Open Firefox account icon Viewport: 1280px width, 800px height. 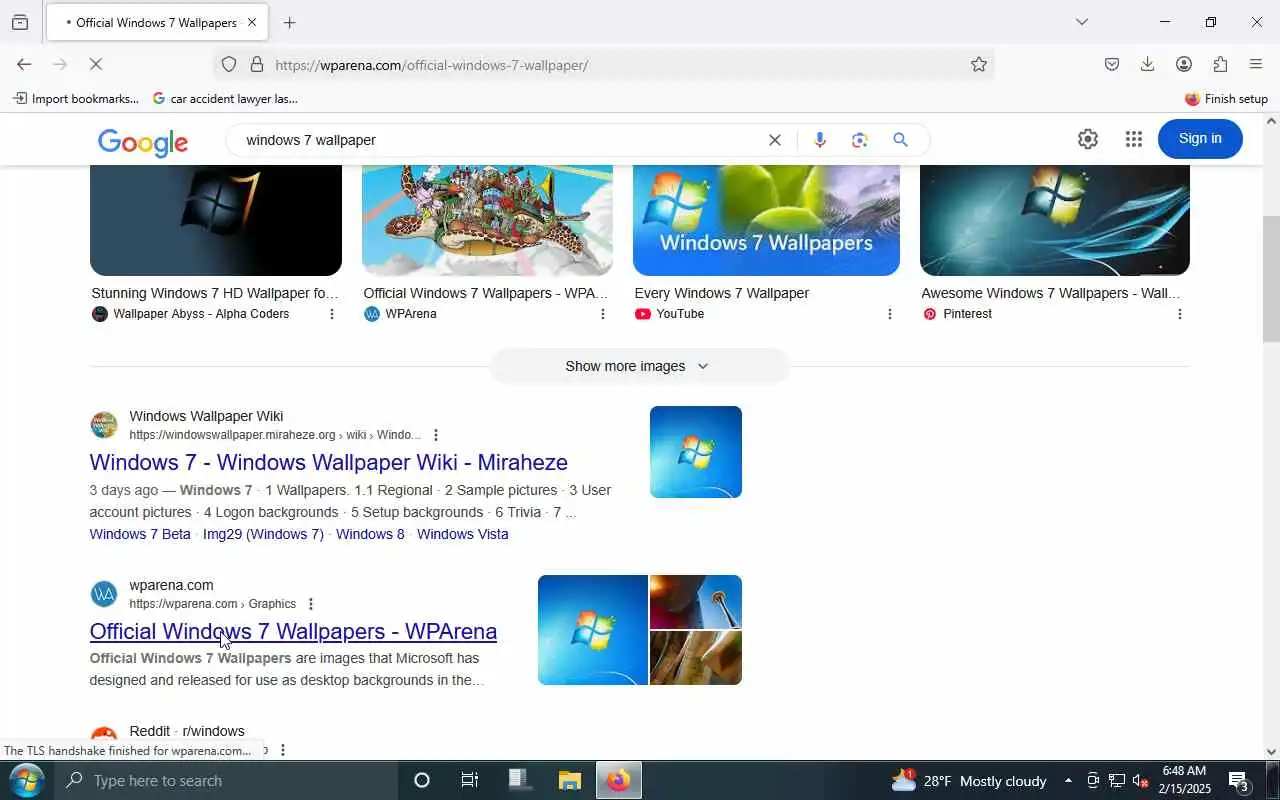(1184, 65)
